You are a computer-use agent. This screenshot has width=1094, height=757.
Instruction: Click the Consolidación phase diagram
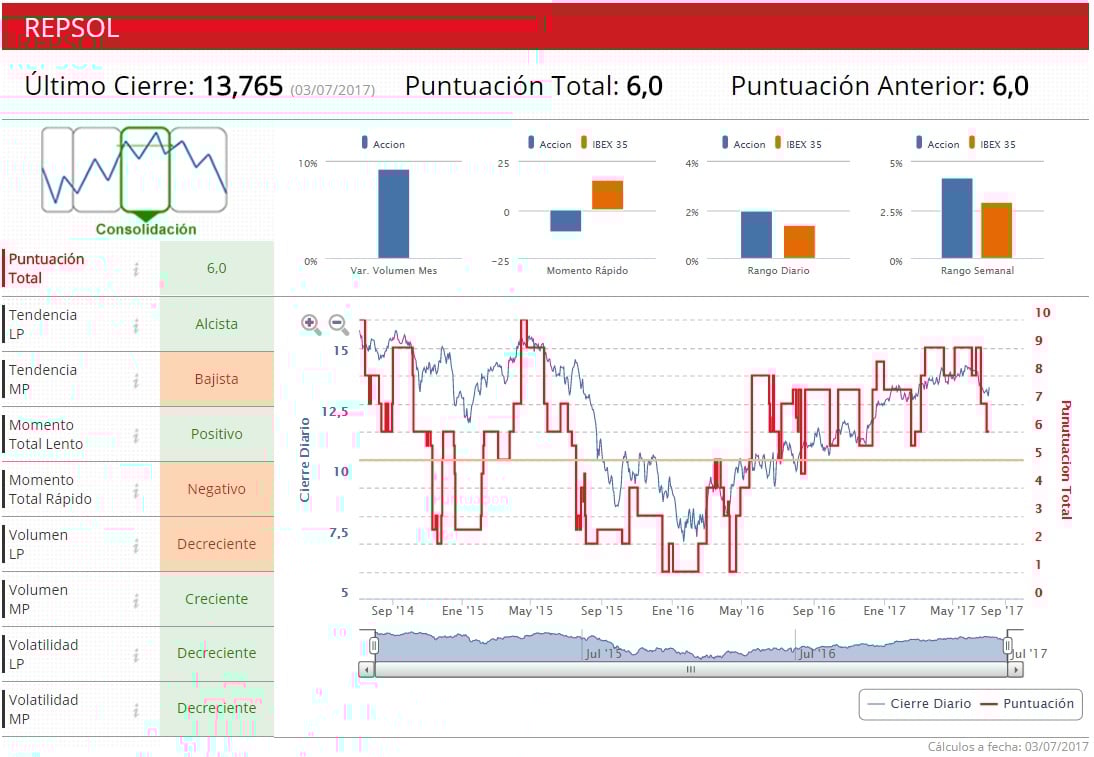tap(134, 180)
